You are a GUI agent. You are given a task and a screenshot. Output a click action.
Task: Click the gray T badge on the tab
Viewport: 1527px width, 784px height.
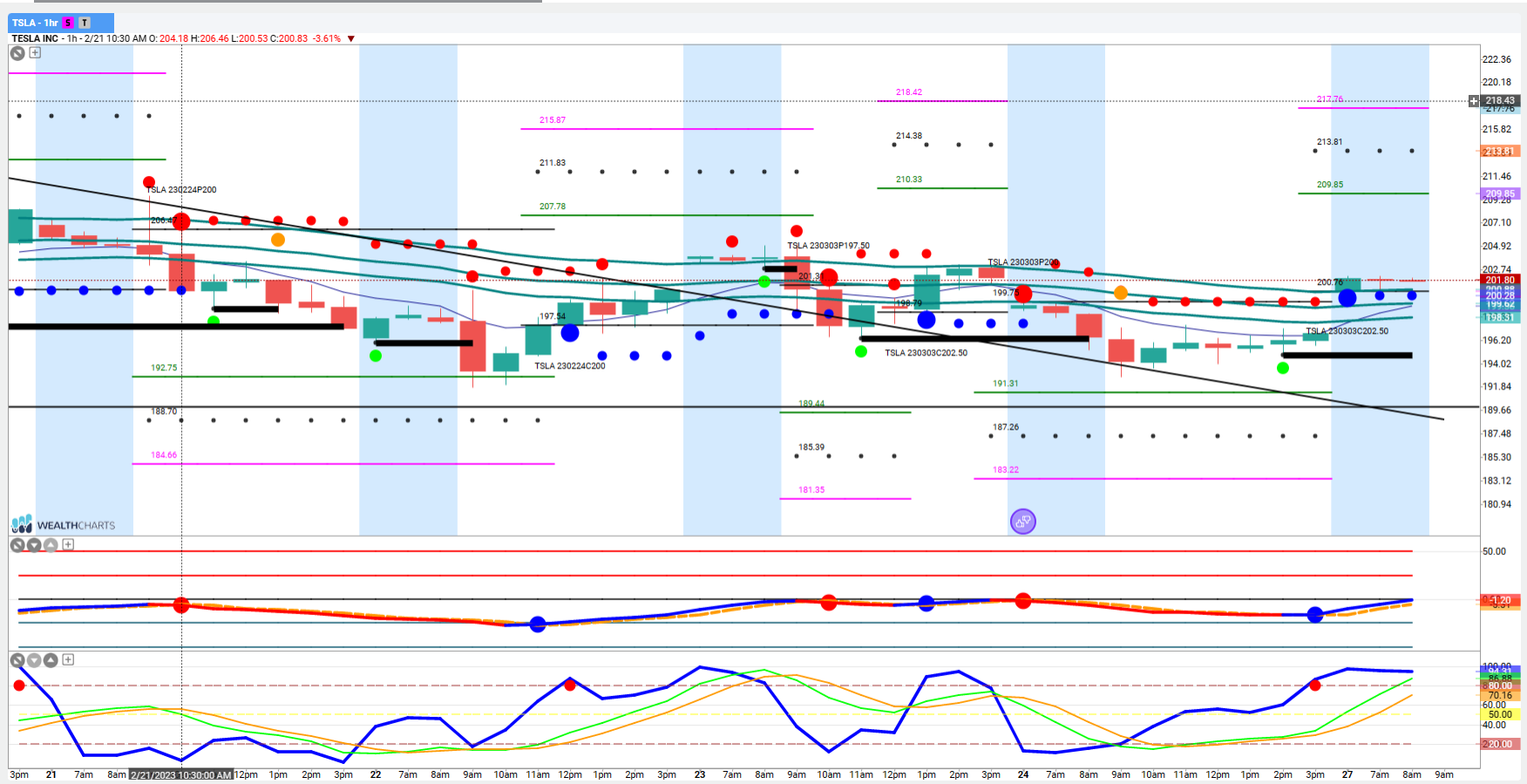[85, 23]
